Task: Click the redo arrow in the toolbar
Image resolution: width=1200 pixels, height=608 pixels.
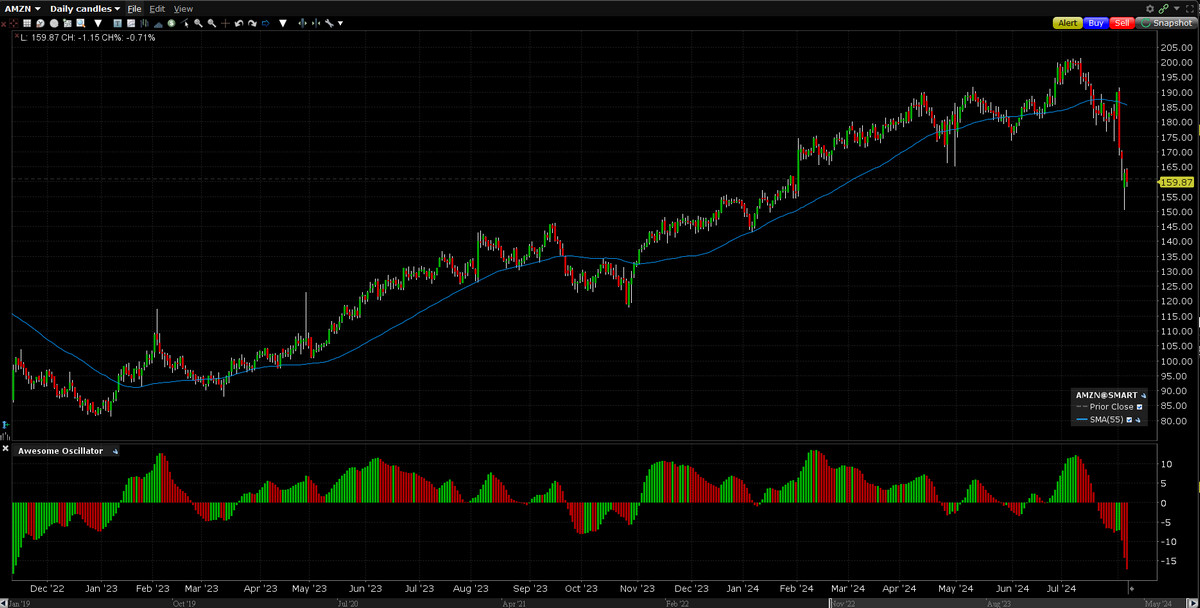Action: 251,22
